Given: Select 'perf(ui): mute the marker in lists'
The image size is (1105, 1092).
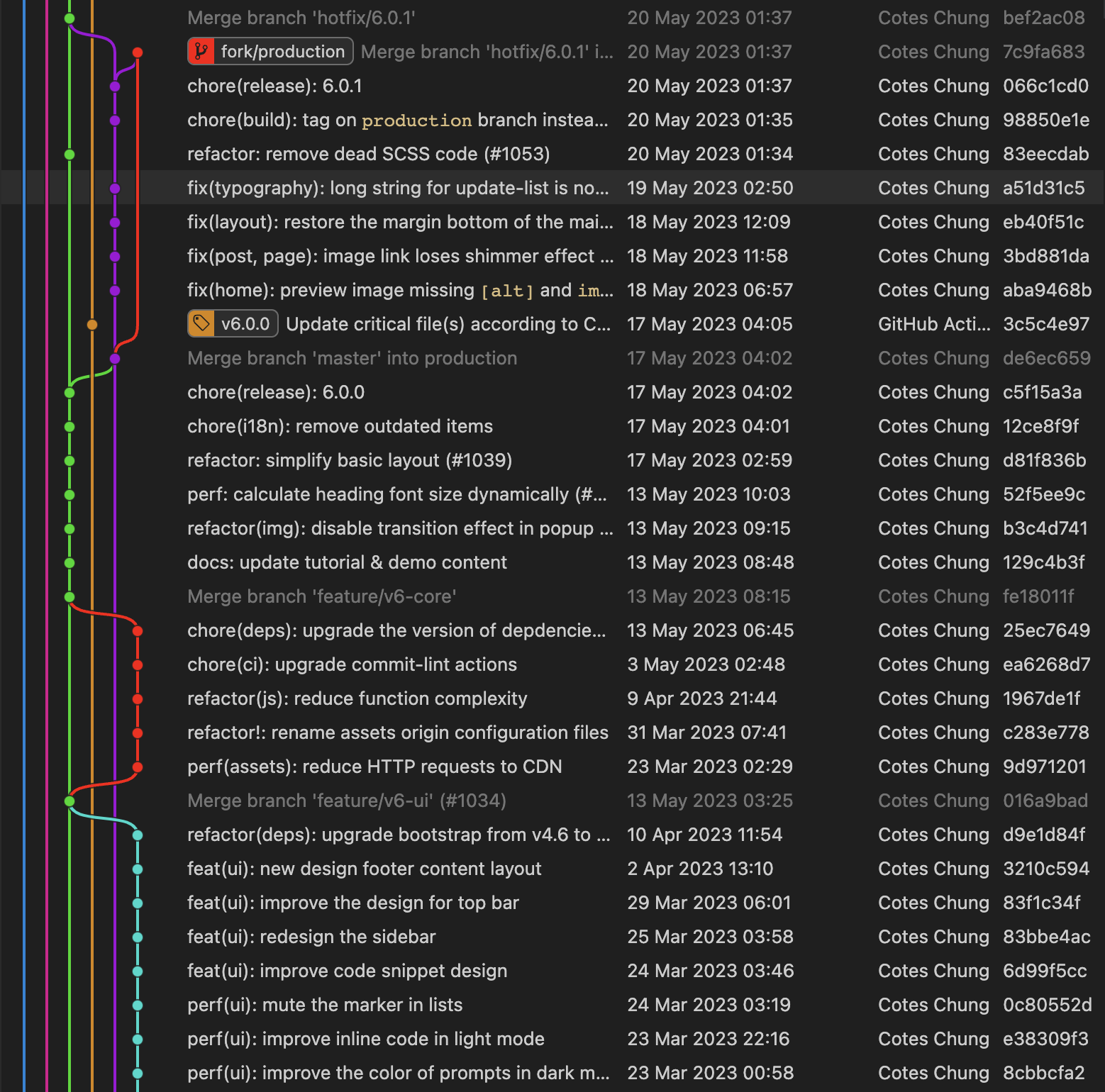Looking at the screenshot, I should pos(552,1005).
